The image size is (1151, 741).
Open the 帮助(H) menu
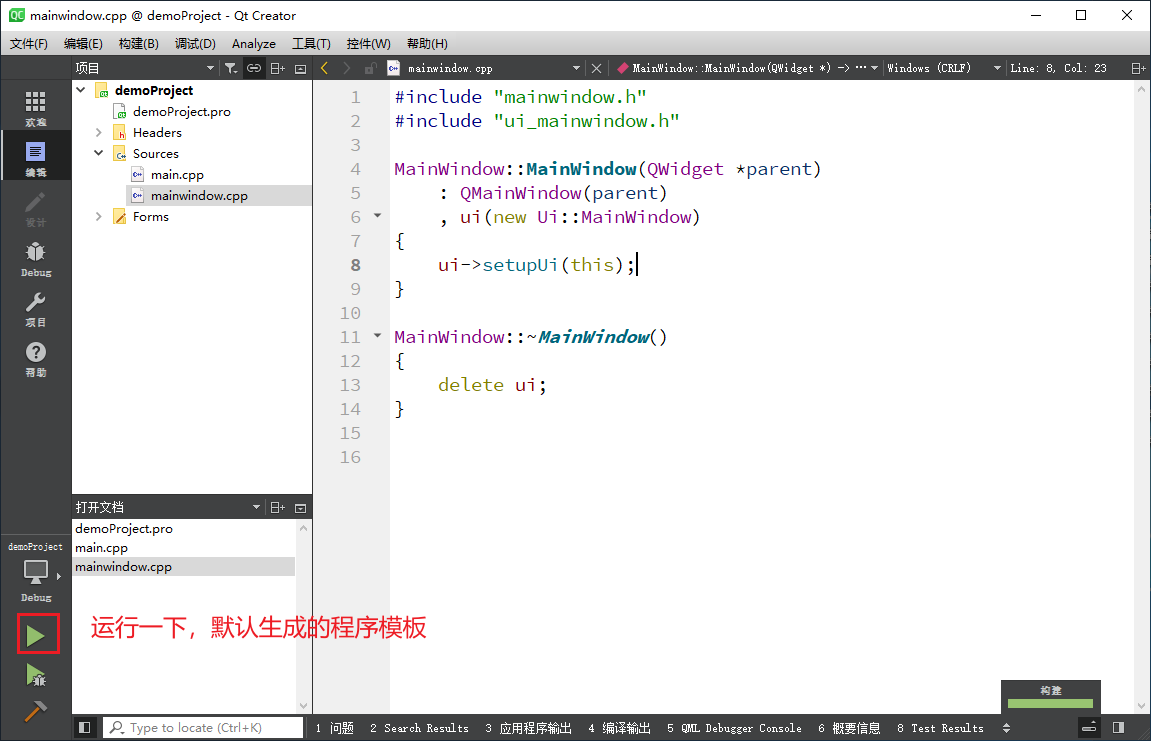click(427, 43)
